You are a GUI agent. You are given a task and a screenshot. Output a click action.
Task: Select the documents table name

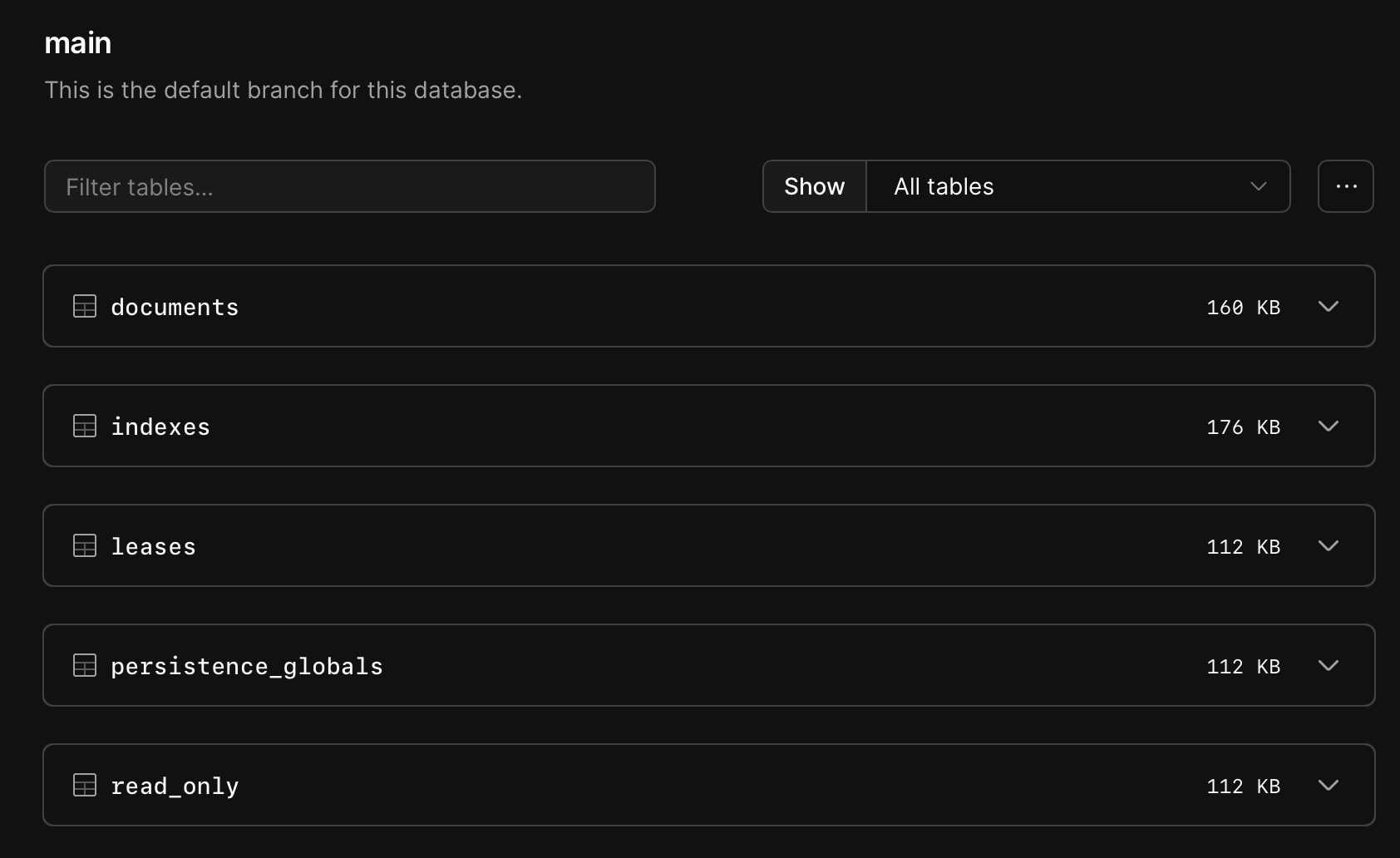tap(175, 308)
